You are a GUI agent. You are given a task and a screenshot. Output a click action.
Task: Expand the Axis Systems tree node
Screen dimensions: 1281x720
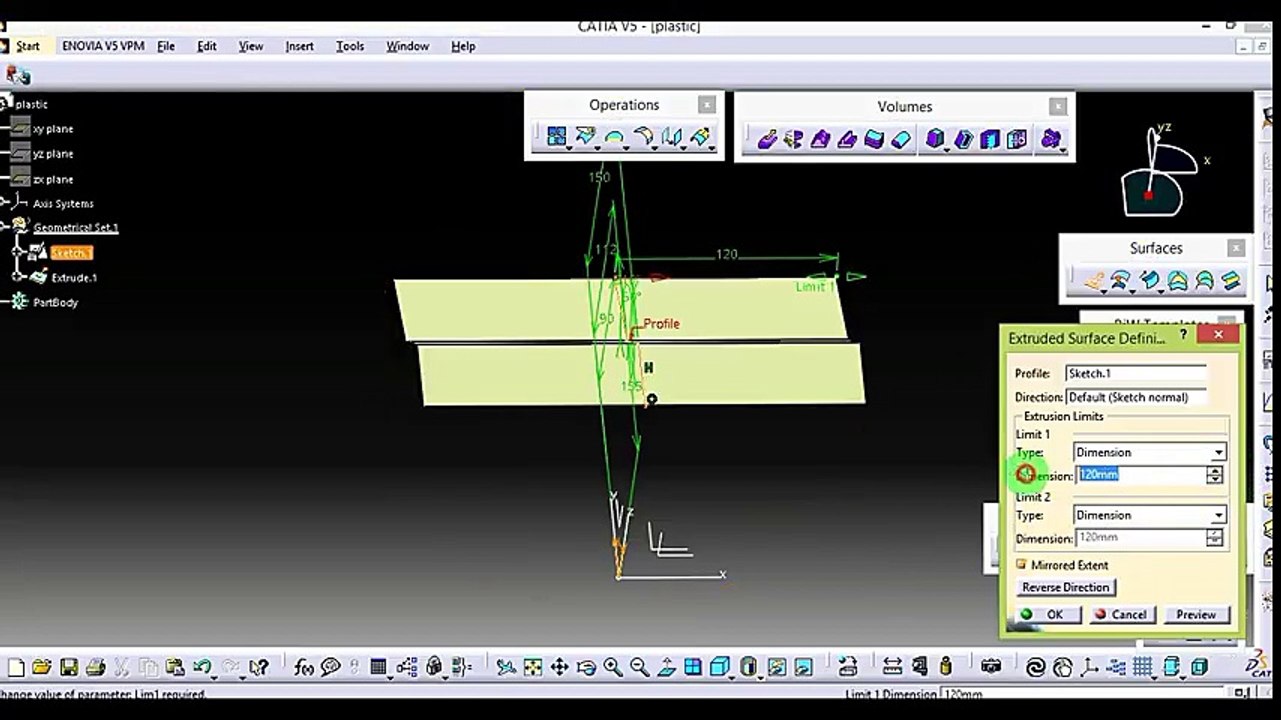4,203
